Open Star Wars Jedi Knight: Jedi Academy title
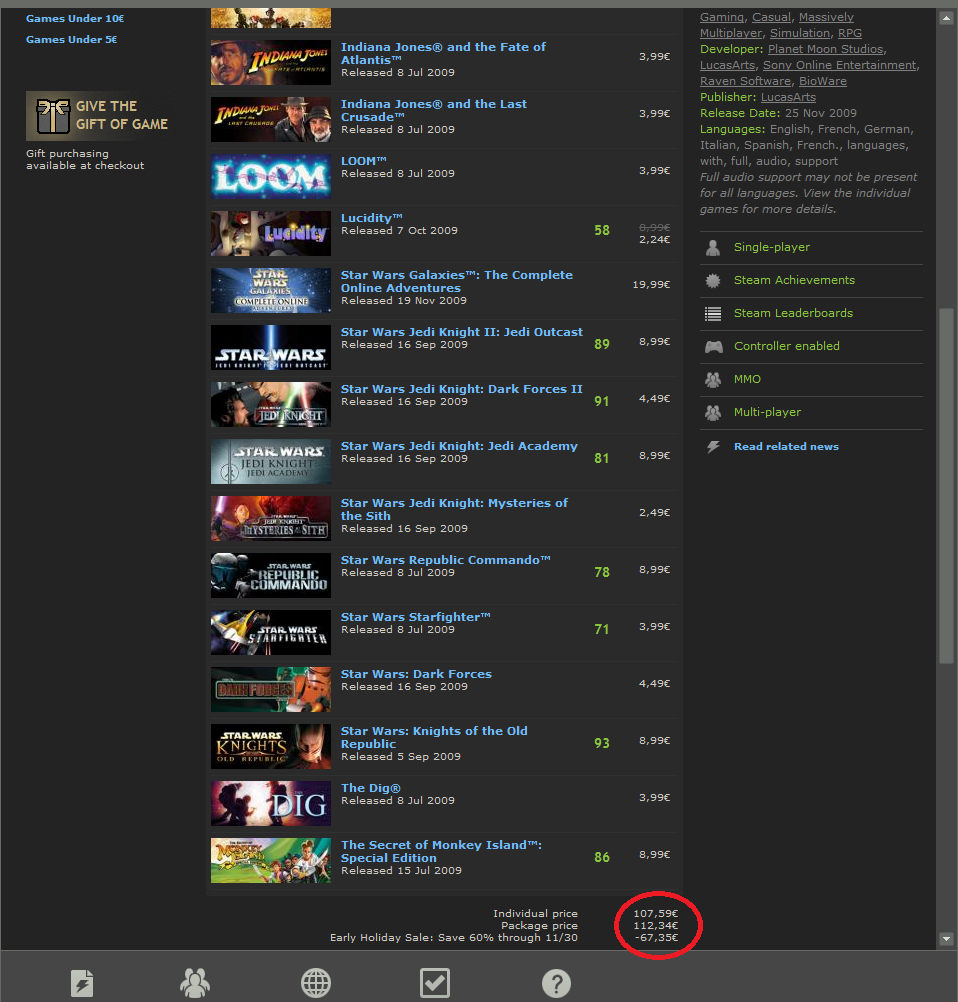Viewport: 958px width, 1002px height. tap(459, 446)
